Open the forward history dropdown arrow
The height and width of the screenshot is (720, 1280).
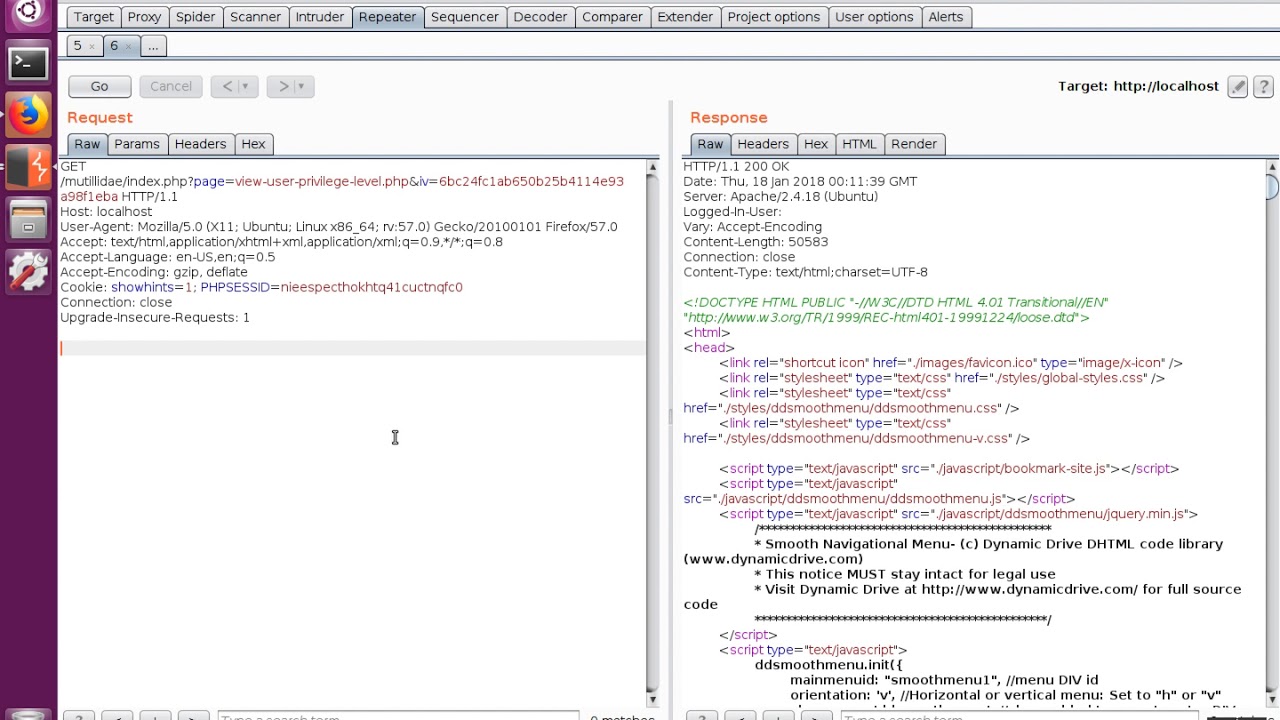point(301,86)
